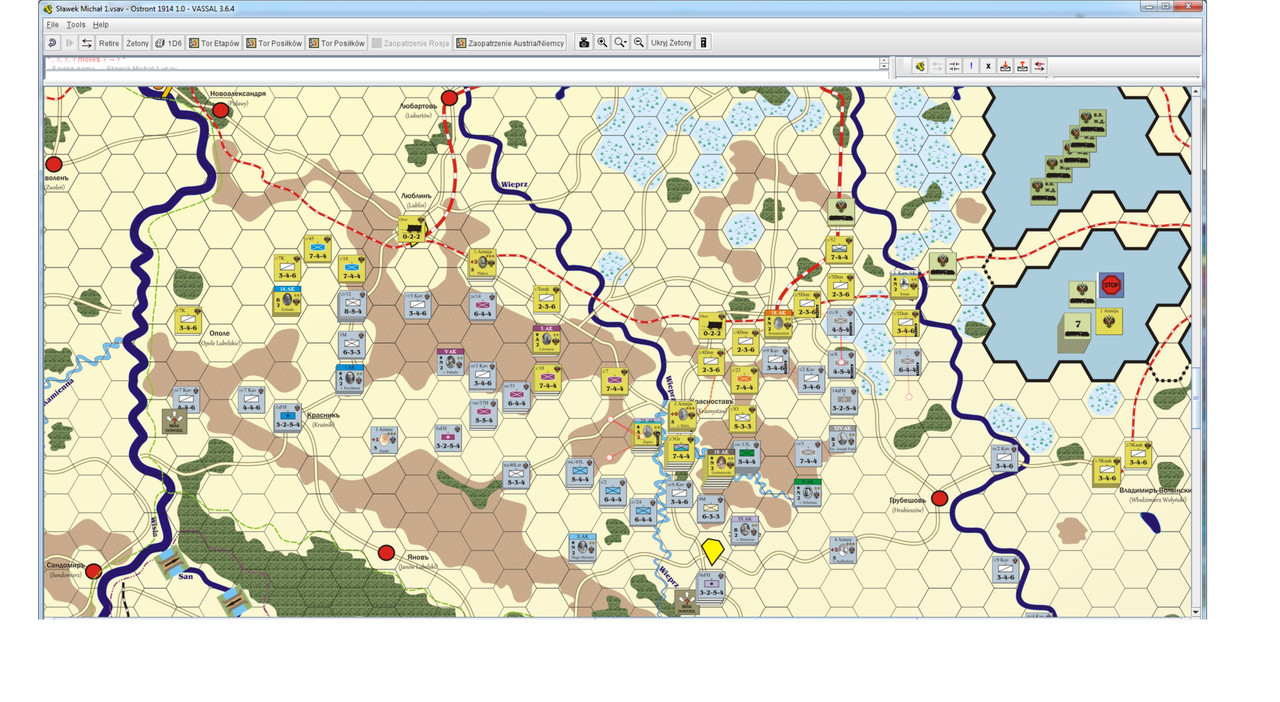The image size is (1280, 702).
Task: Select the red STOP marker
Action: tap(1110, 285)
